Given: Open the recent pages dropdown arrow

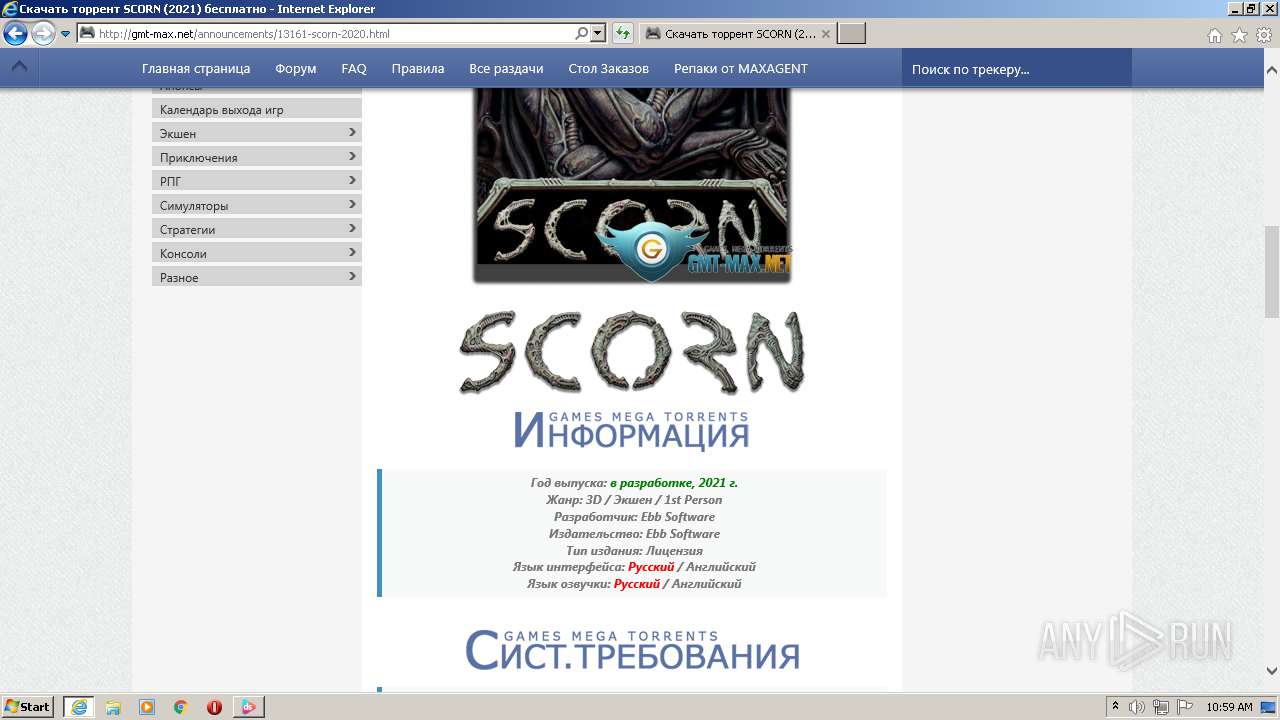Looking at the screenshot, I should tap(66, 34).
